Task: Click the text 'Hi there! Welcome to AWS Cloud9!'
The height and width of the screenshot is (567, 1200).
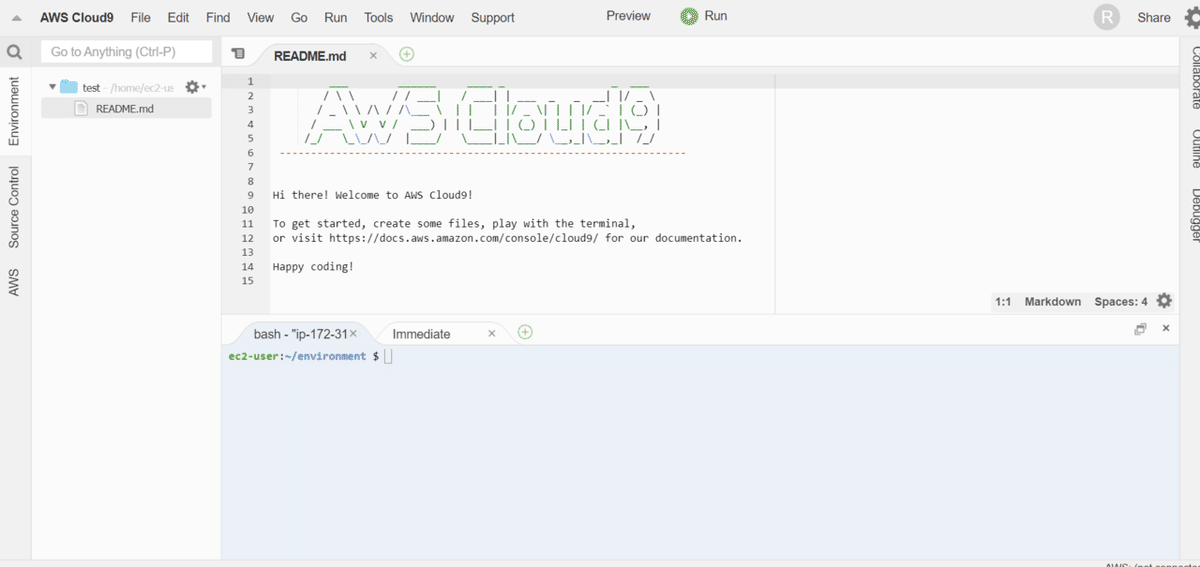Action: click(372, 196)
